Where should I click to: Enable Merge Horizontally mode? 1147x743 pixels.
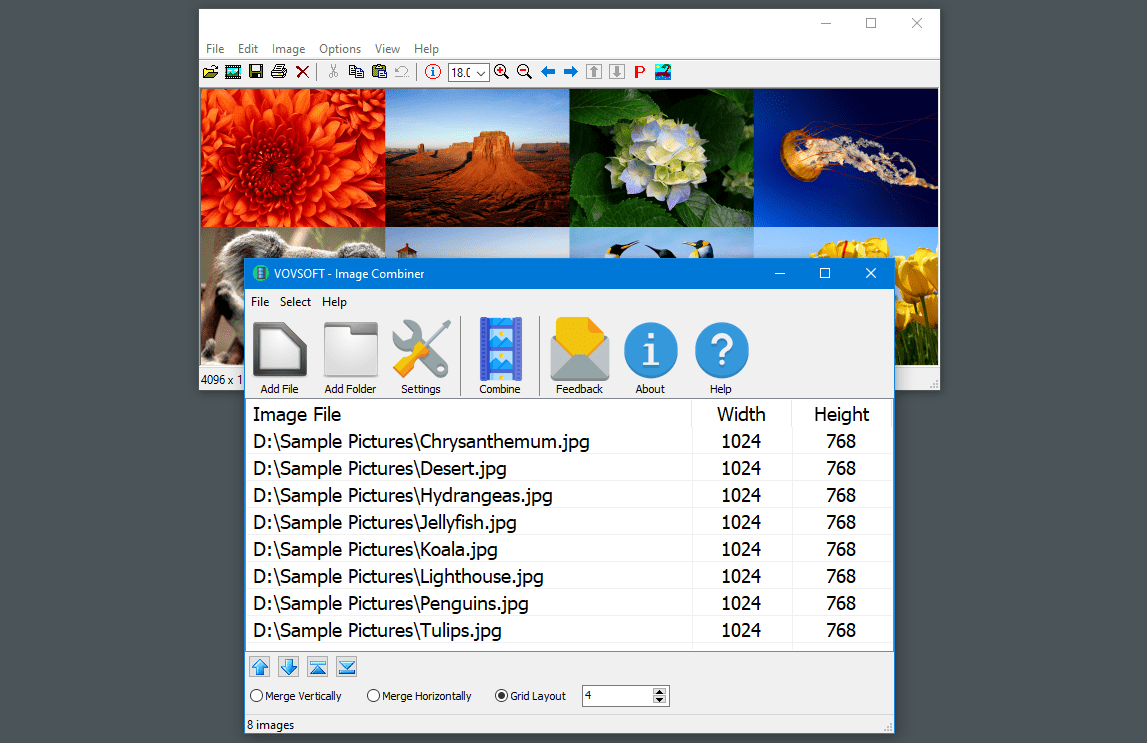click(373, 695)
